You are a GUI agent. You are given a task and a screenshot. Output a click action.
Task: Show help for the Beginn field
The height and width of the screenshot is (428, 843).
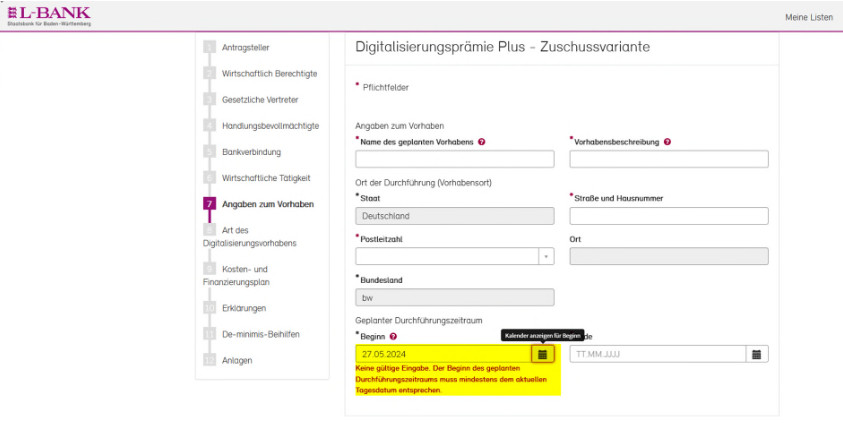393,337
